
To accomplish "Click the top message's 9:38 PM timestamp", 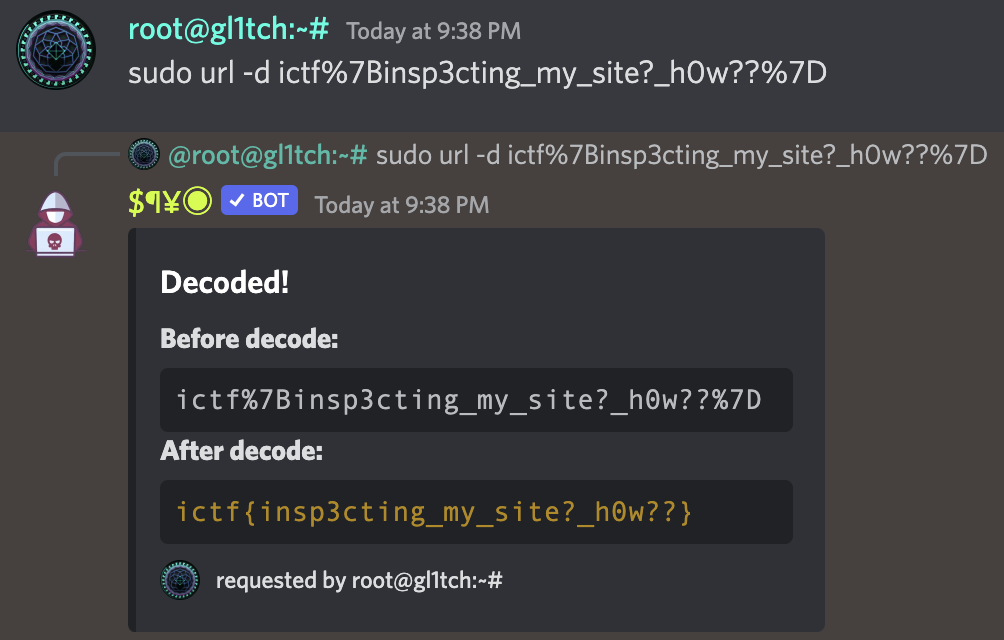I will [x=433, y=31].
